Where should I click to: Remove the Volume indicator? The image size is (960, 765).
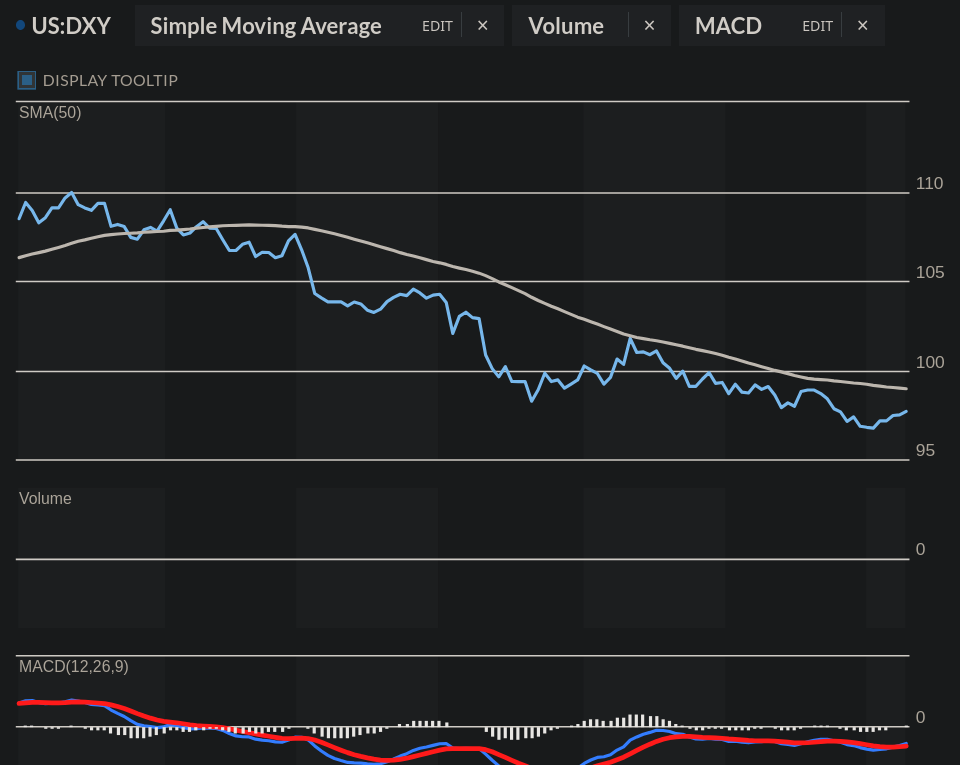click(x=650, y=26)
